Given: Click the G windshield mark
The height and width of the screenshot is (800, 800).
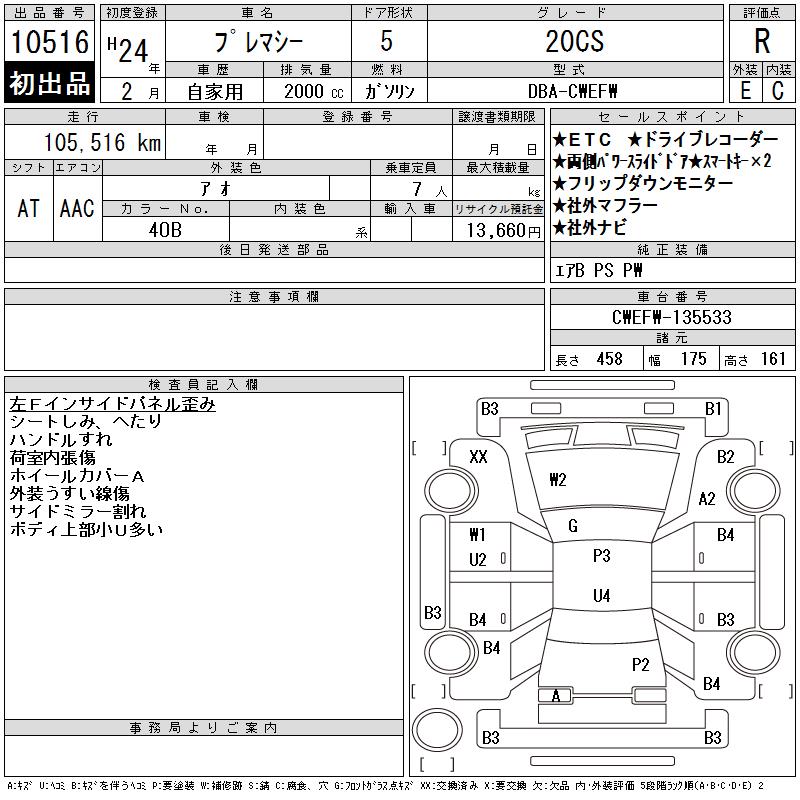Looking at the screenshot, I should (573, 526).
